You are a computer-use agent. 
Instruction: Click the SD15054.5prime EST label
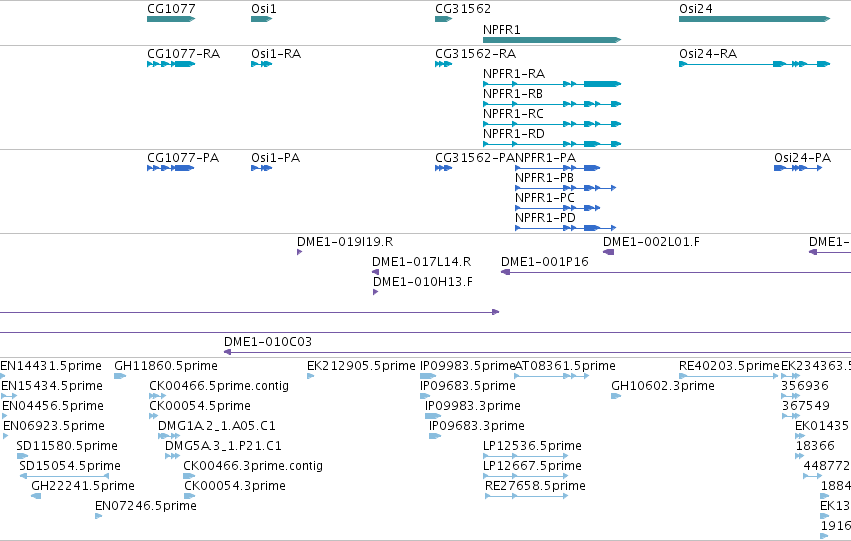(70, 467)
